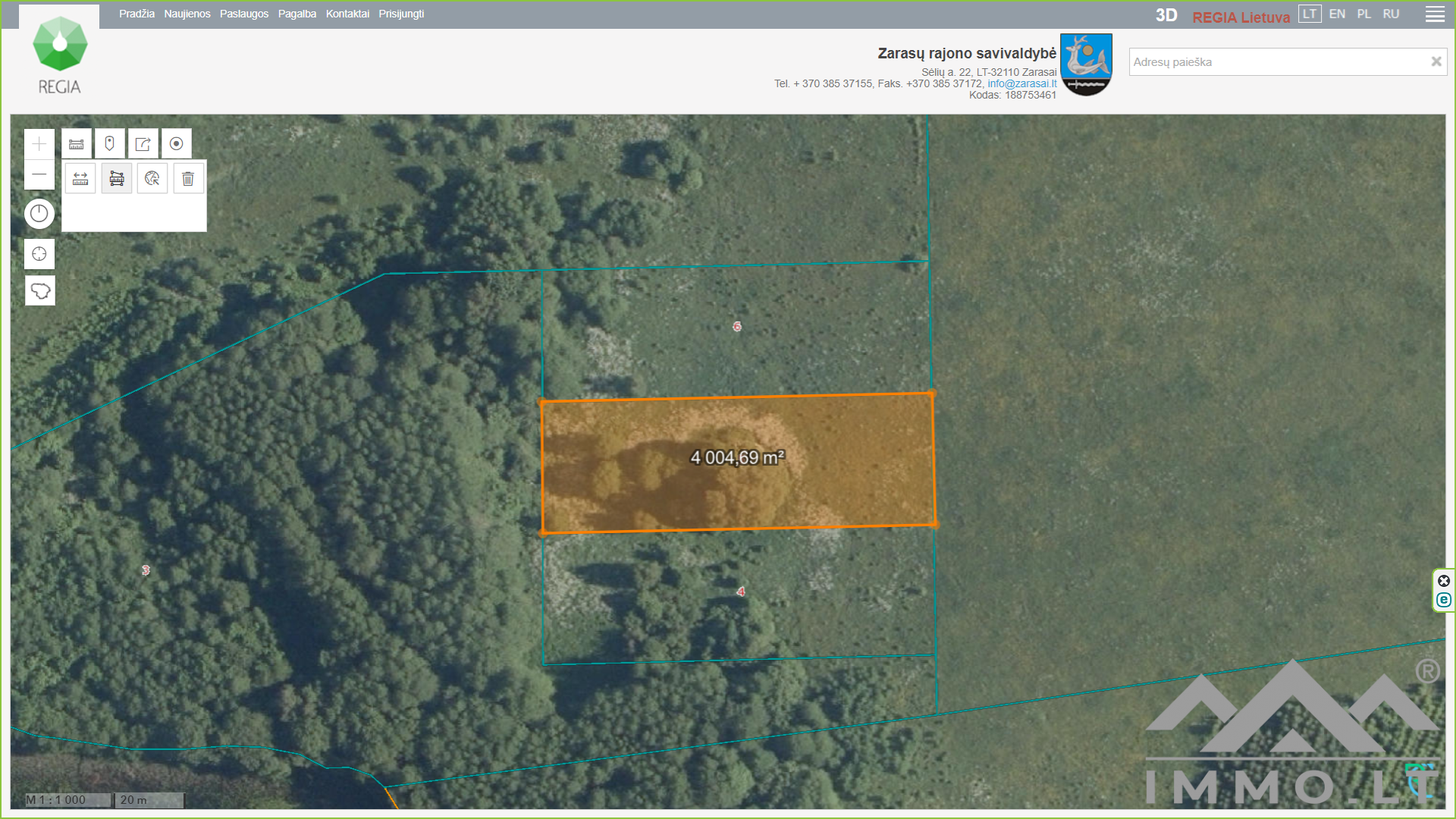Open Pradžia menu item
The height and width of the screenshot is (819, 1456).
136,14
